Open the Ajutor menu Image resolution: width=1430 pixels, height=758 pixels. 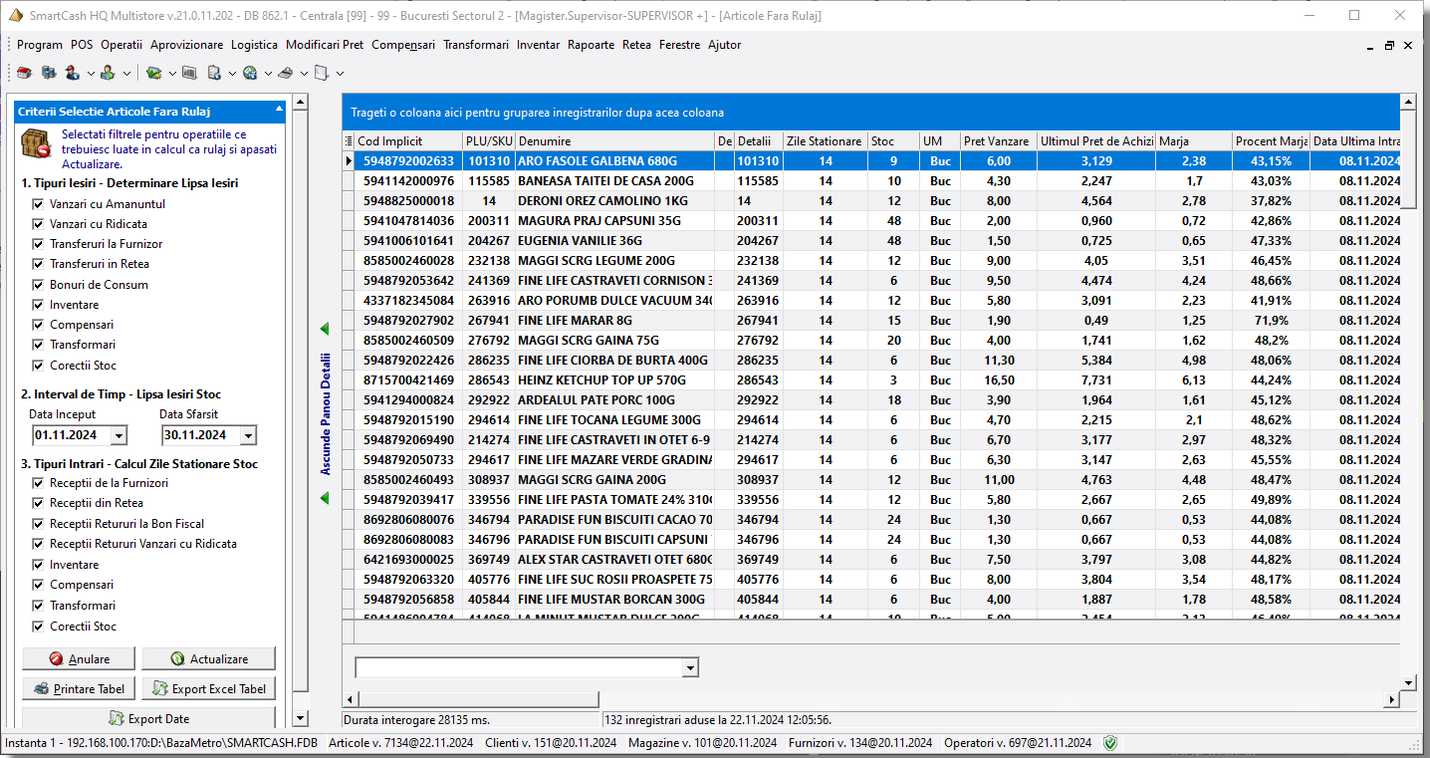tap(725, 45)
